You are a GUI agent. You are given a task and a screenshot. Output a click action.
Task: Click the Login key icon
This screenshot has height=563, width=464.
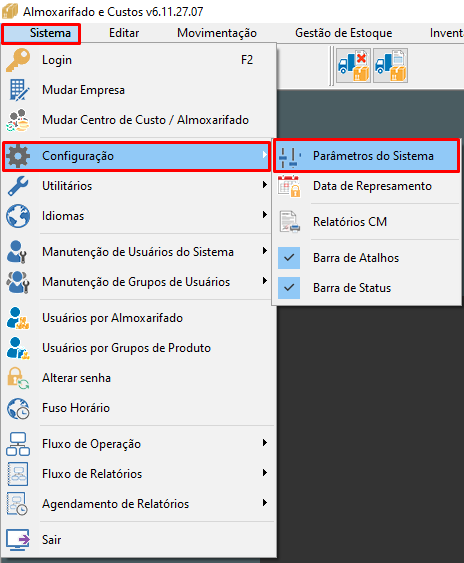18,60
